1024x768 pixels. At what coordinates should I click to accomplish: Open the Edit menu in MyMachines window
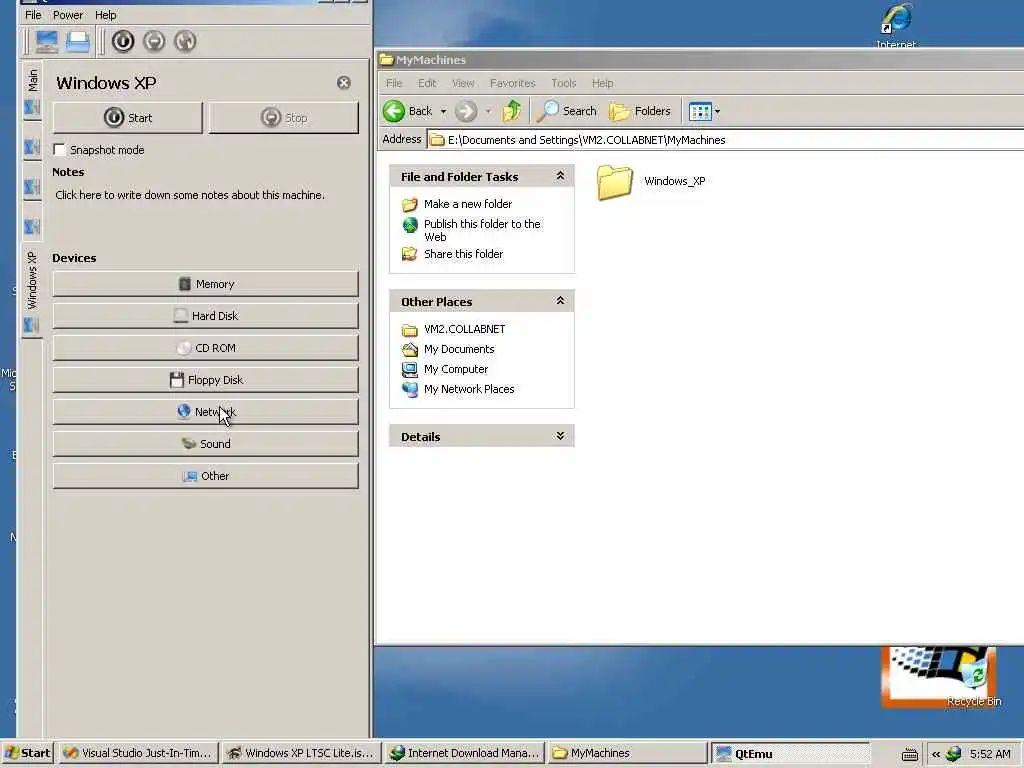coord(427,84)
